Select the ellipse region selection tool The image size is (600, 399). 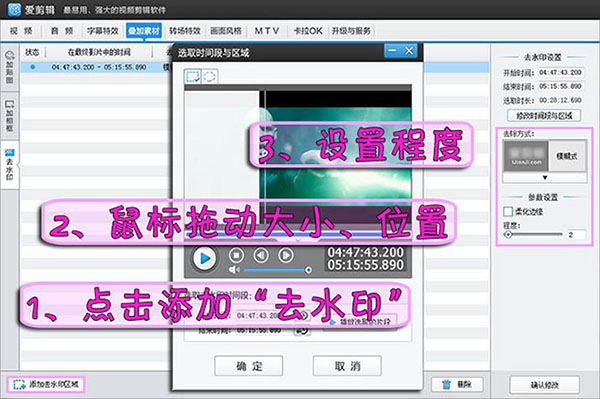point(209,76)
